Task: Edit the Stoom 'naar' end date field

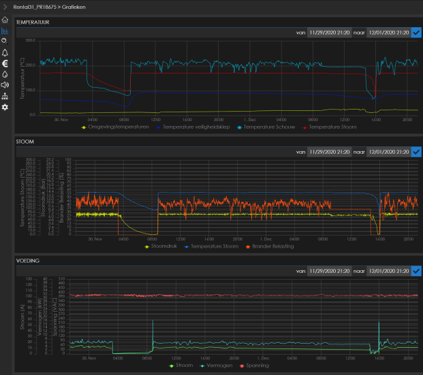Action: click(389, 152)
